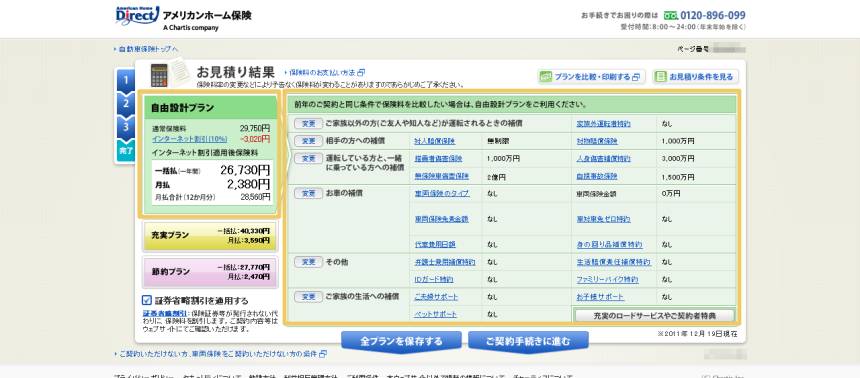Open the ご夫婦サポート link
This screenshot has width=860, height=378.
(436, 297)
